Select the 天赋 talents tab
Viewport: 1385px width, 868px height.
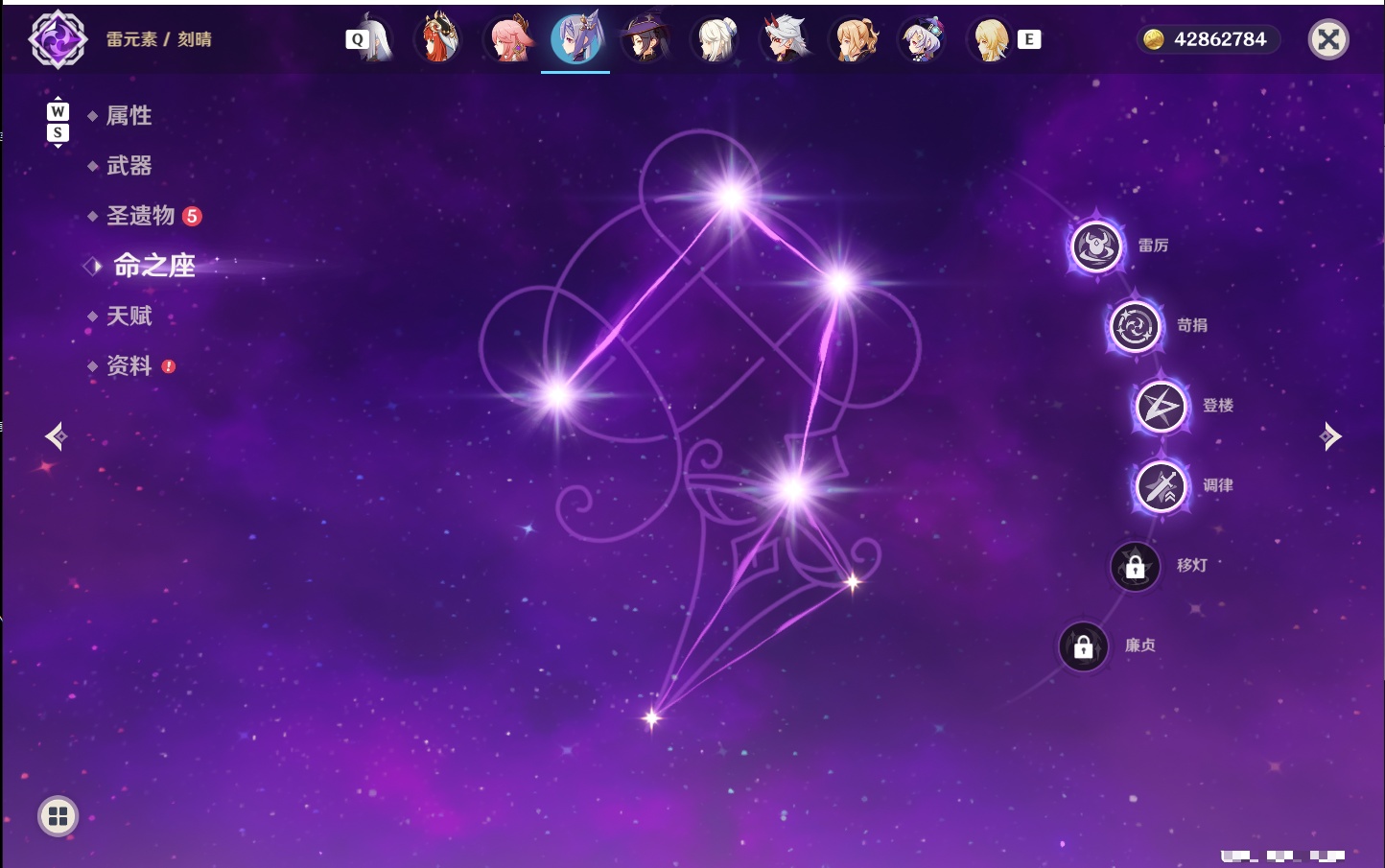point(129,316)
